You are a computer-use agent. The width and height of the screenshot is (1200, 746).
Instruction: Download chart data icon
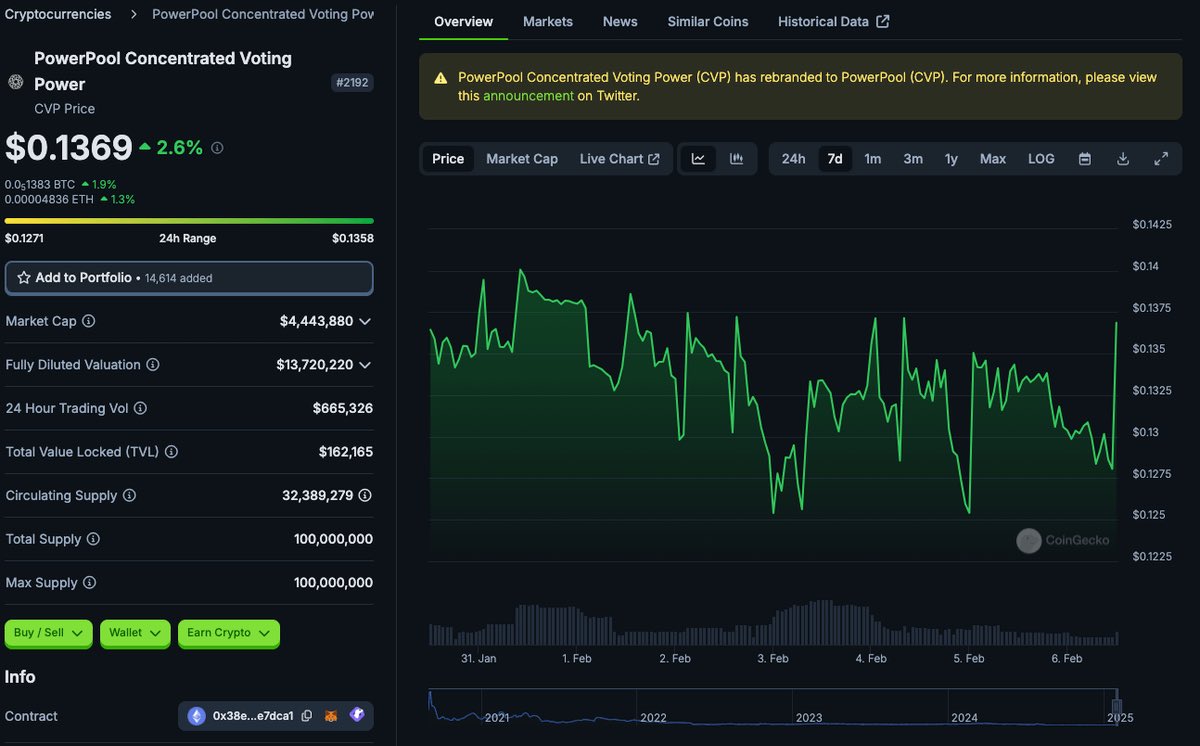coord(1123,159)
